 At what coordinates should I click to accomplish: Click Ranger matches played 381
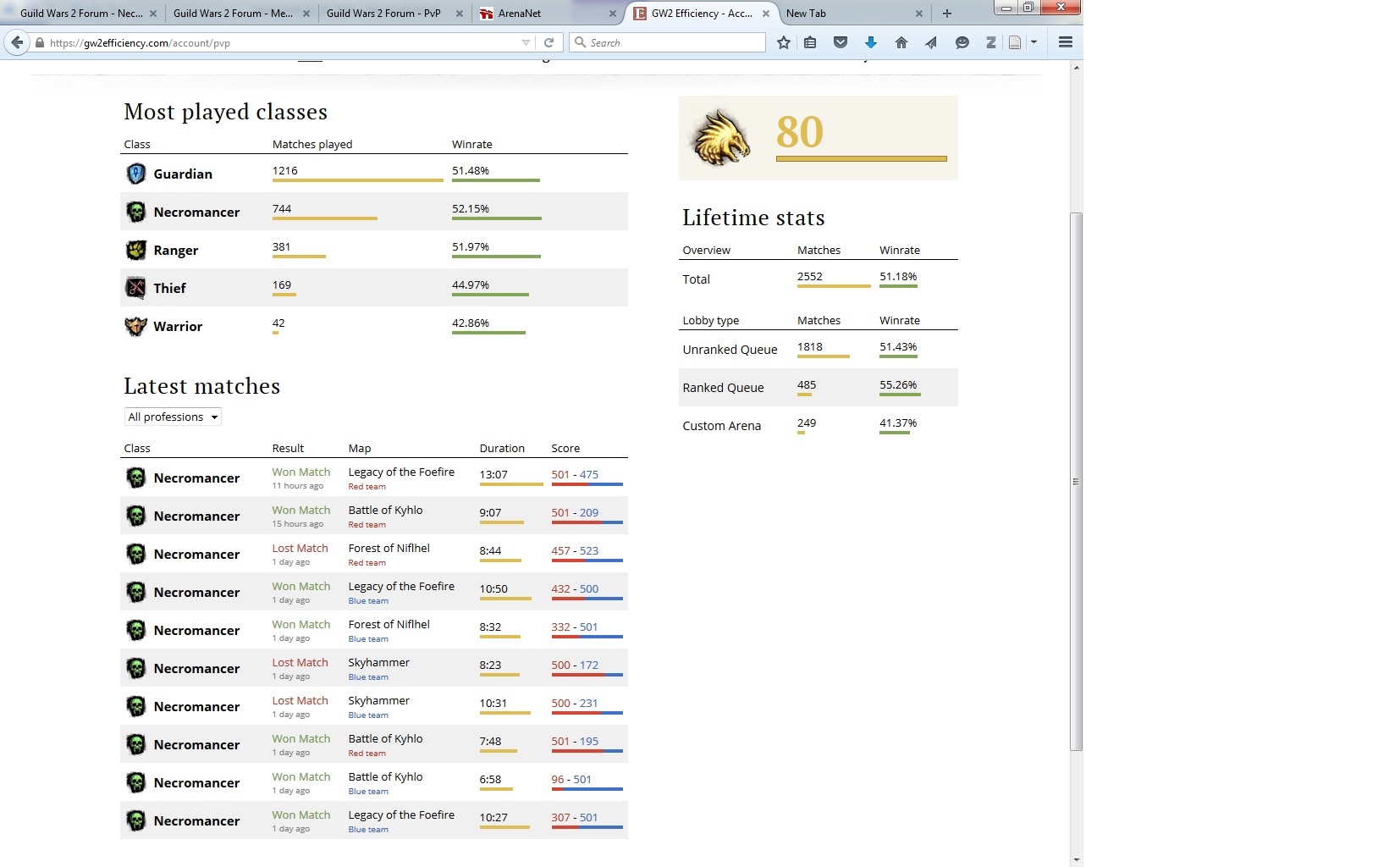[x=281, y=246]
